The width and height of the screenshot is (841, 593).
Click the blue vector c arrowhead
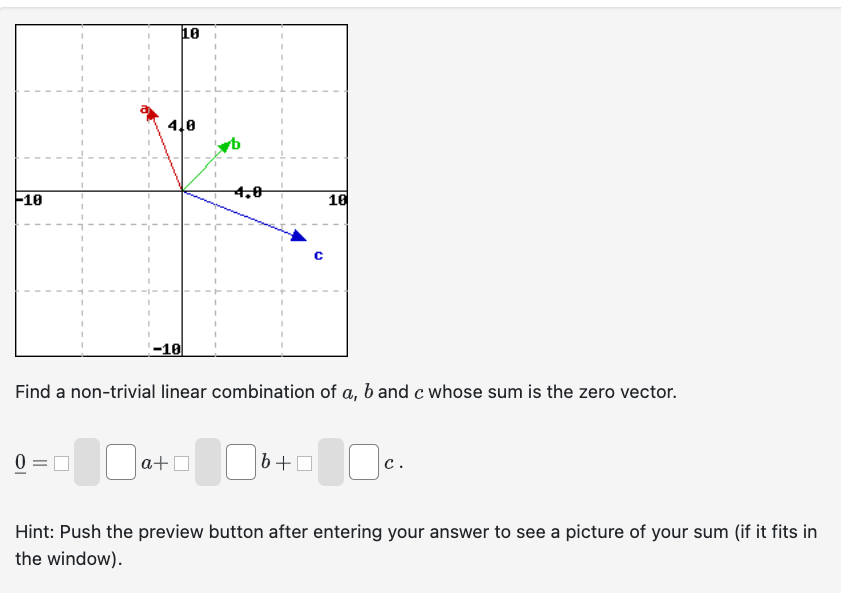point(297,237)
